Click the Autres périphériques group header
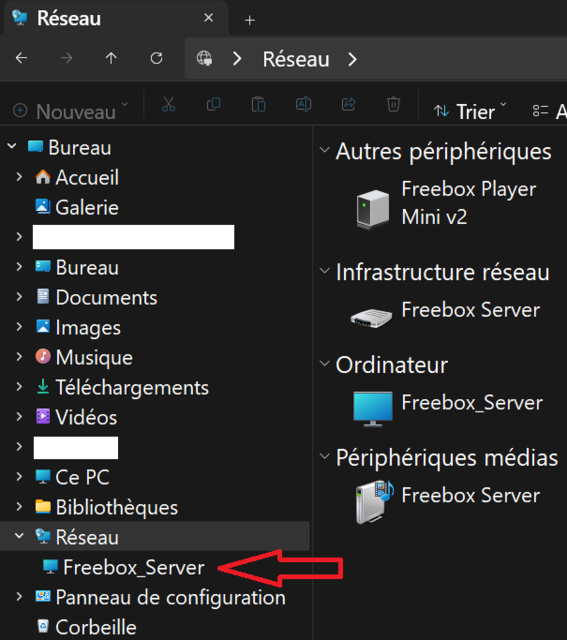567x640 pixels. (443, 152)
